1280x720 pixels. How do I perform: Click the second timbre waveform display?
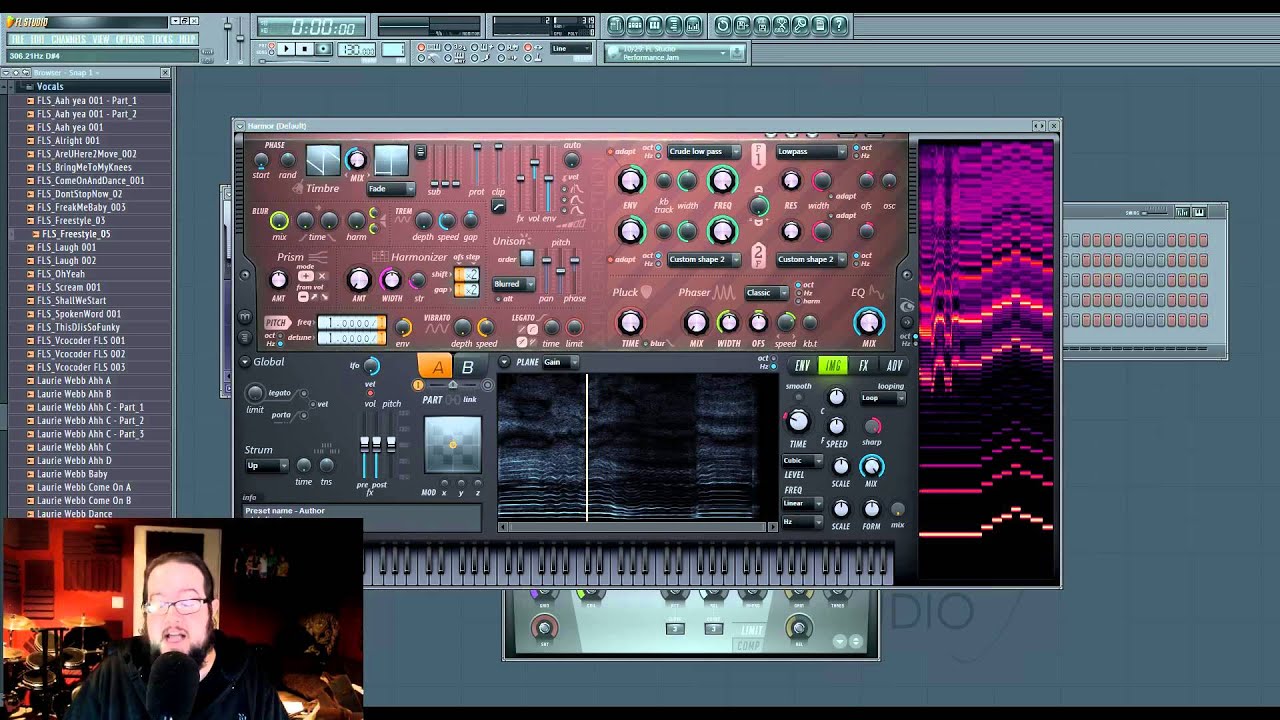coord(391,160)
